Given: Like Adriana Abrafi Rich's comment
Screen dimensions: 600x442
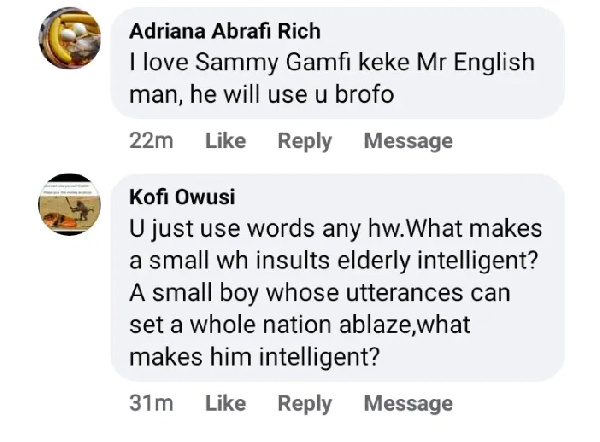Looking at the screenshot, I should pos(225,141).
